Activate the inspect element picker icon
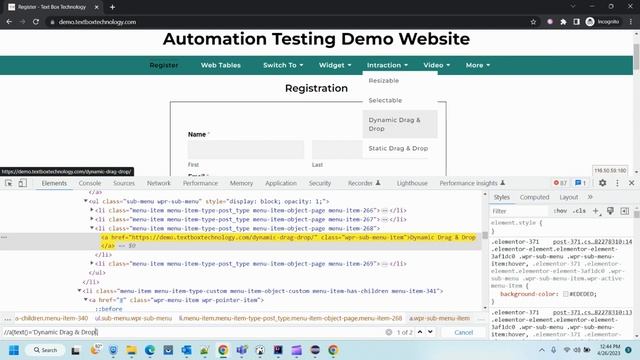 [9, 183]
